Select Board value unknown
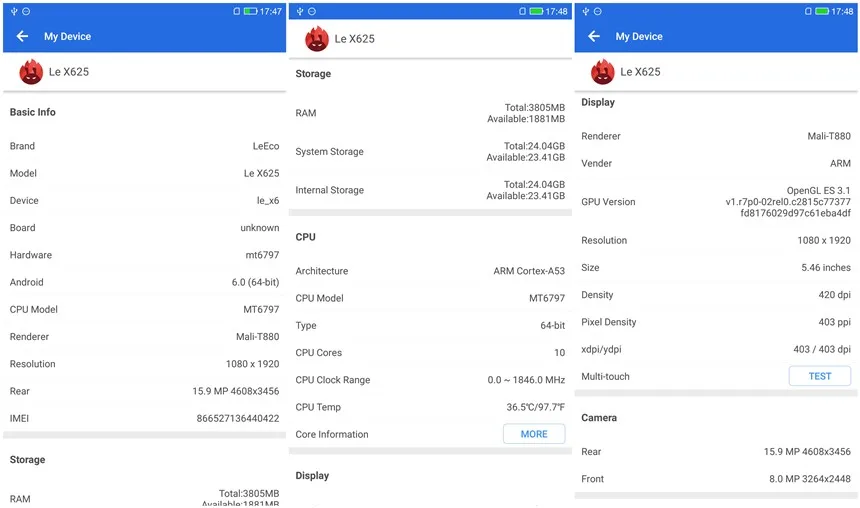This screenshot has height=508, width=860. [x=259, y=228]
